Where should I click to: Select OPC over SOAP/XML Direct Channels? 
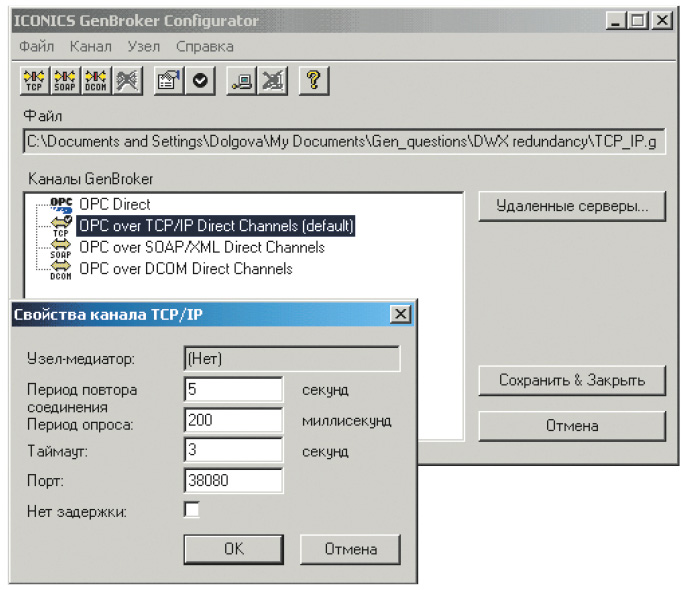(202, 247)
